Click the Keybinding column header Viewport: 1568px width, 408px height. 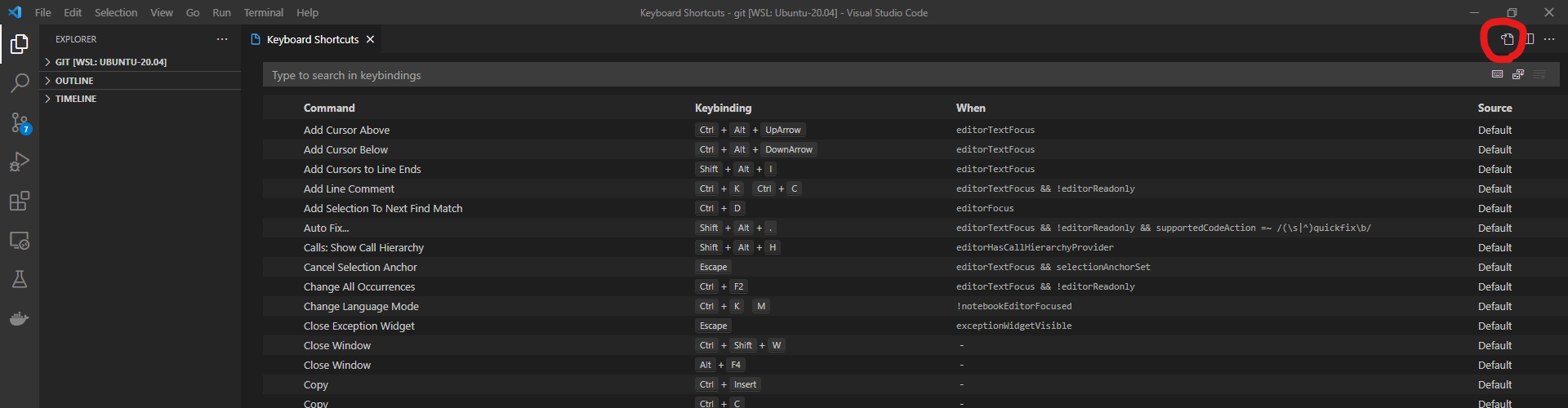point(723,108)
